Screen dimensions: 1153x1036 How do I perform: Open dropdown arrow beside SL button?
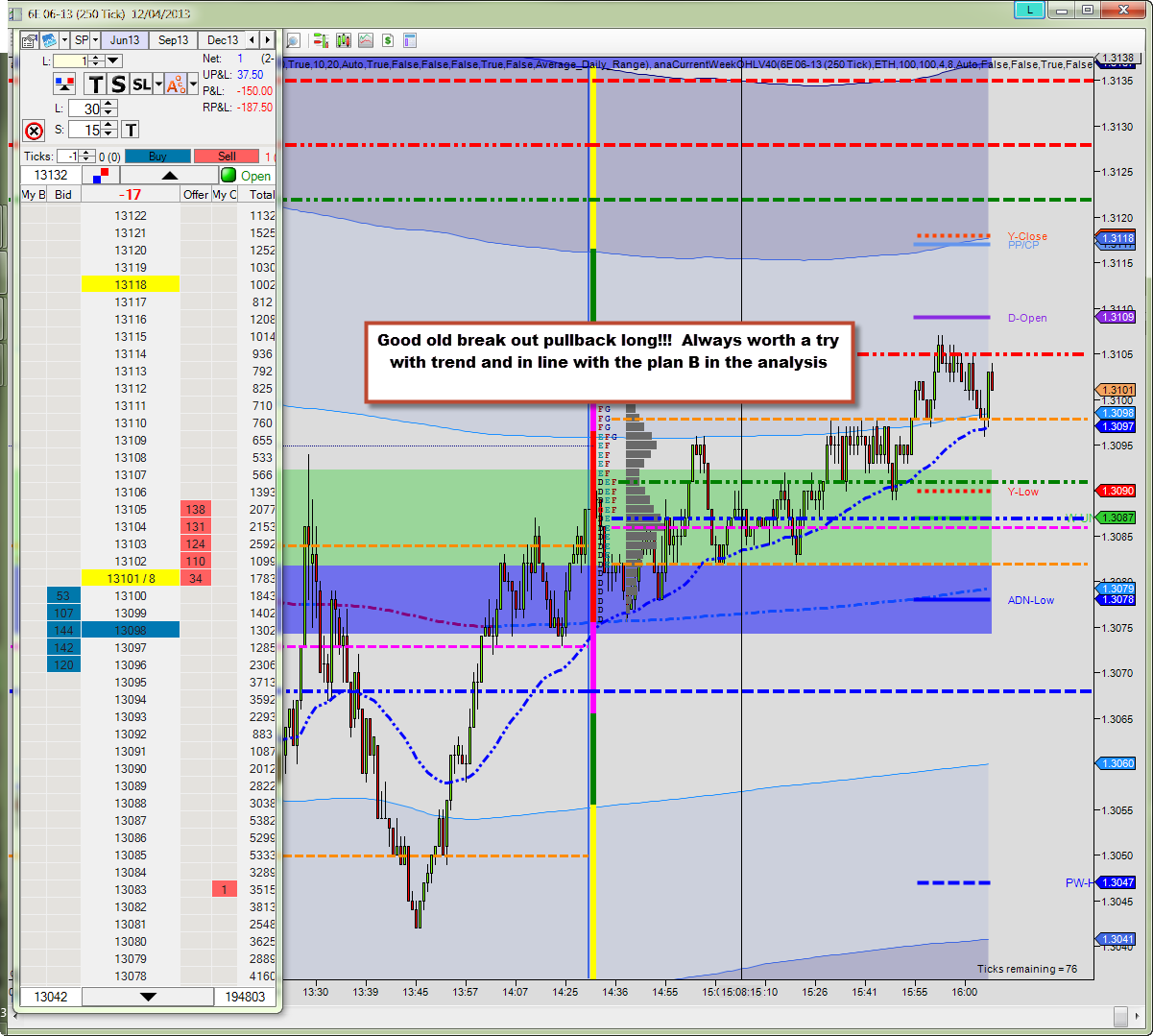(x=157, y=84)
